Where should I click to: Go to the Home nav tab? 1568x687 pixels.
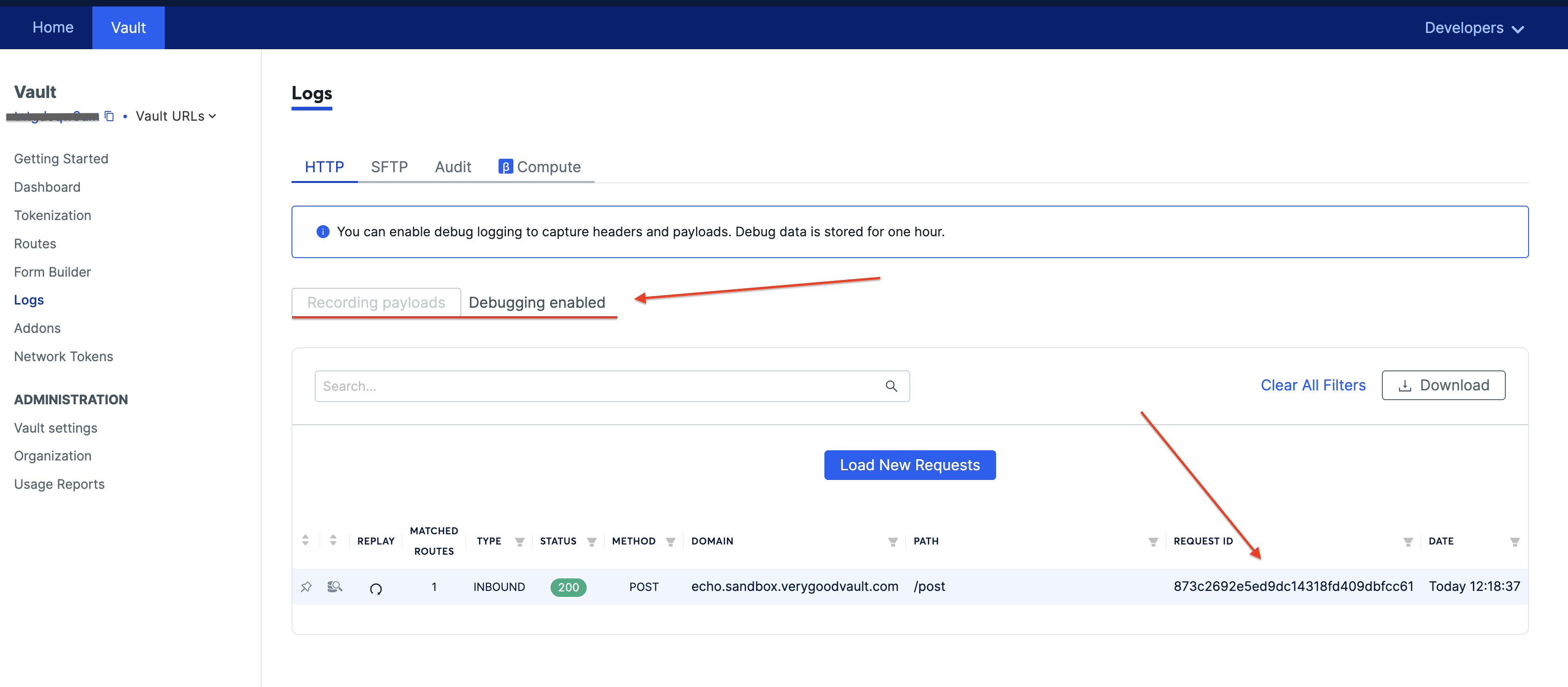(53, 27)
